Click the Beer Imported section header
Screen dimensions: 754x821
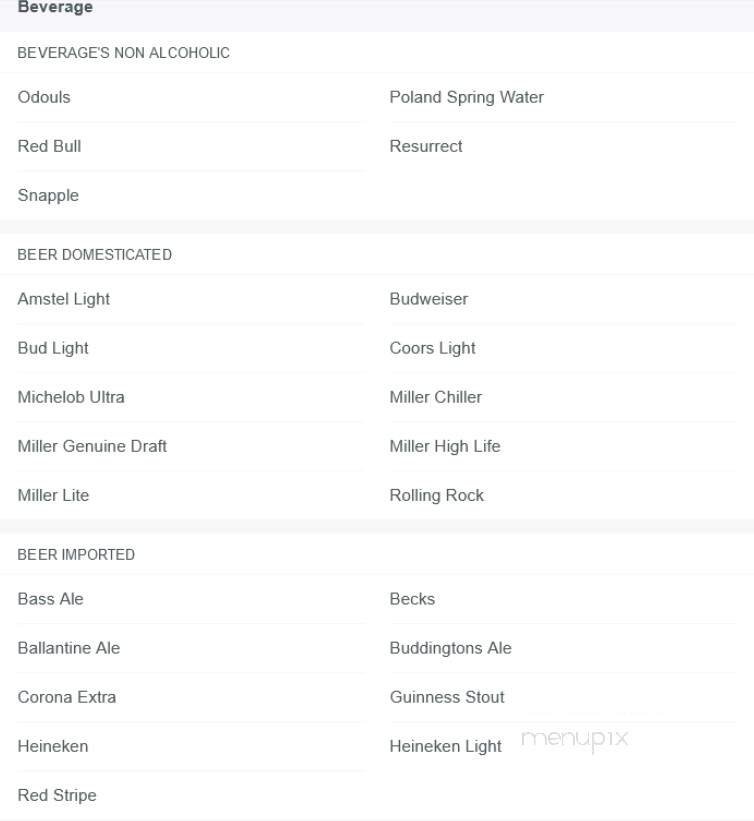tap(76, 555)
